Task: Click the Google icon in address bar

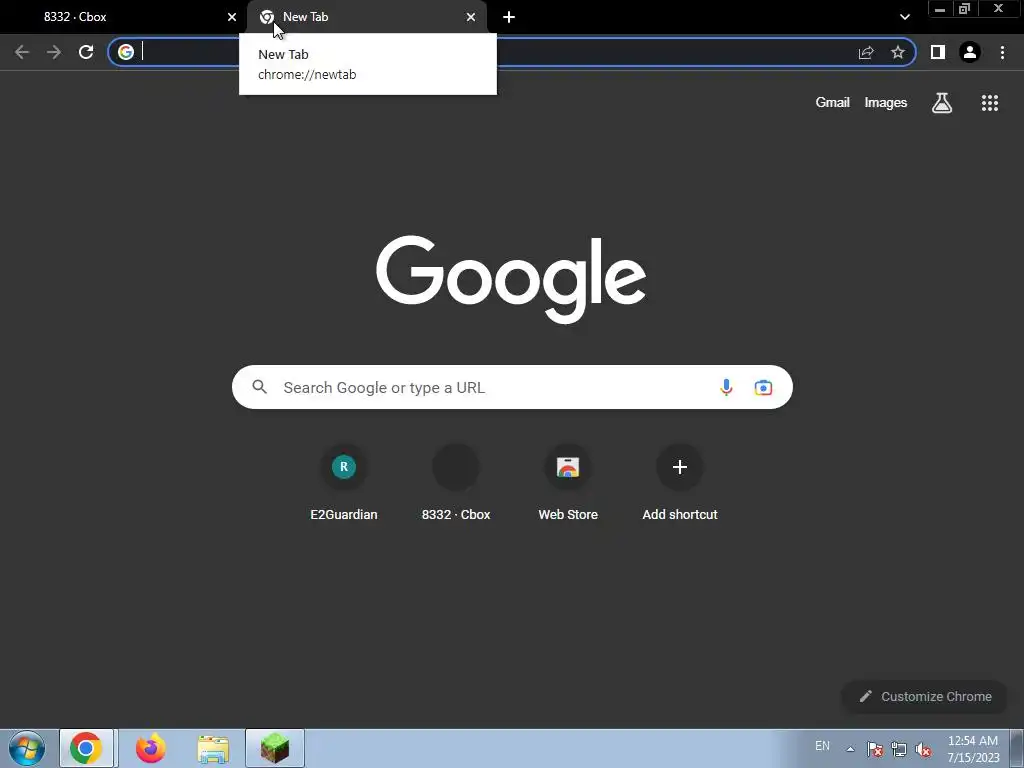Action: pyautogui.click(x=126, y=52)
